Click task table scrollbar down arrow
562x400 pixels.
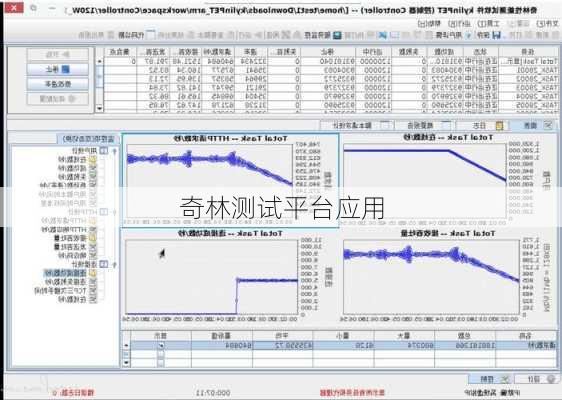pos(99,108)
